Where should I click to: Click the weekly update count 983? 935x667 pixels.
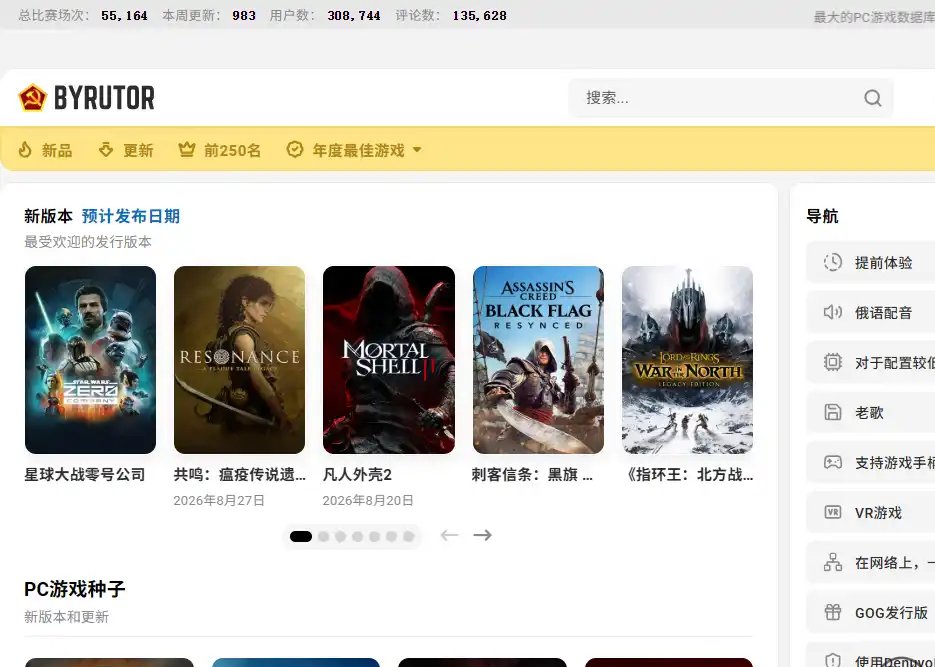[x=244, y=15]
